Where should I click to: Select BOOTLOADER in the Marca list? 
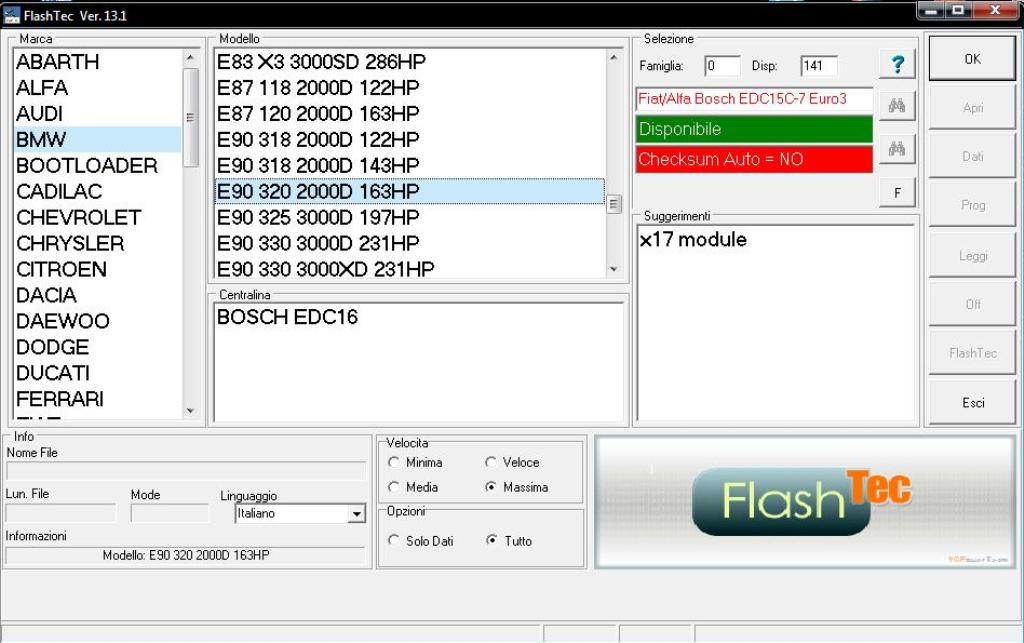pos(97,165)
